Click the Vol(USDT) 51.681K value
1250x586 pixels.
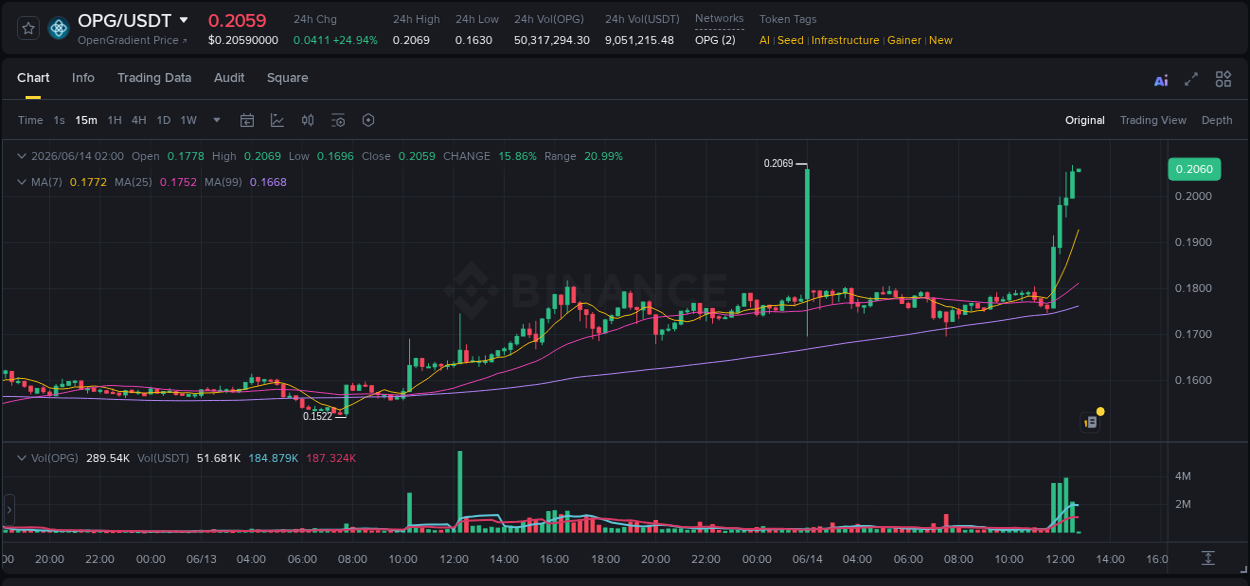click(218, 458)
